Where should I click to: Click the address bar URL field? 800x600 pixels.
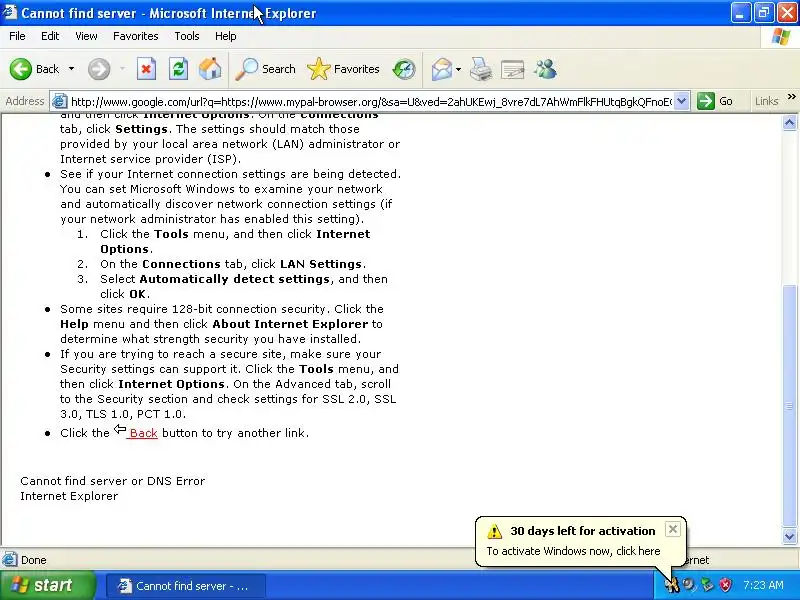(x=371, y=102)
